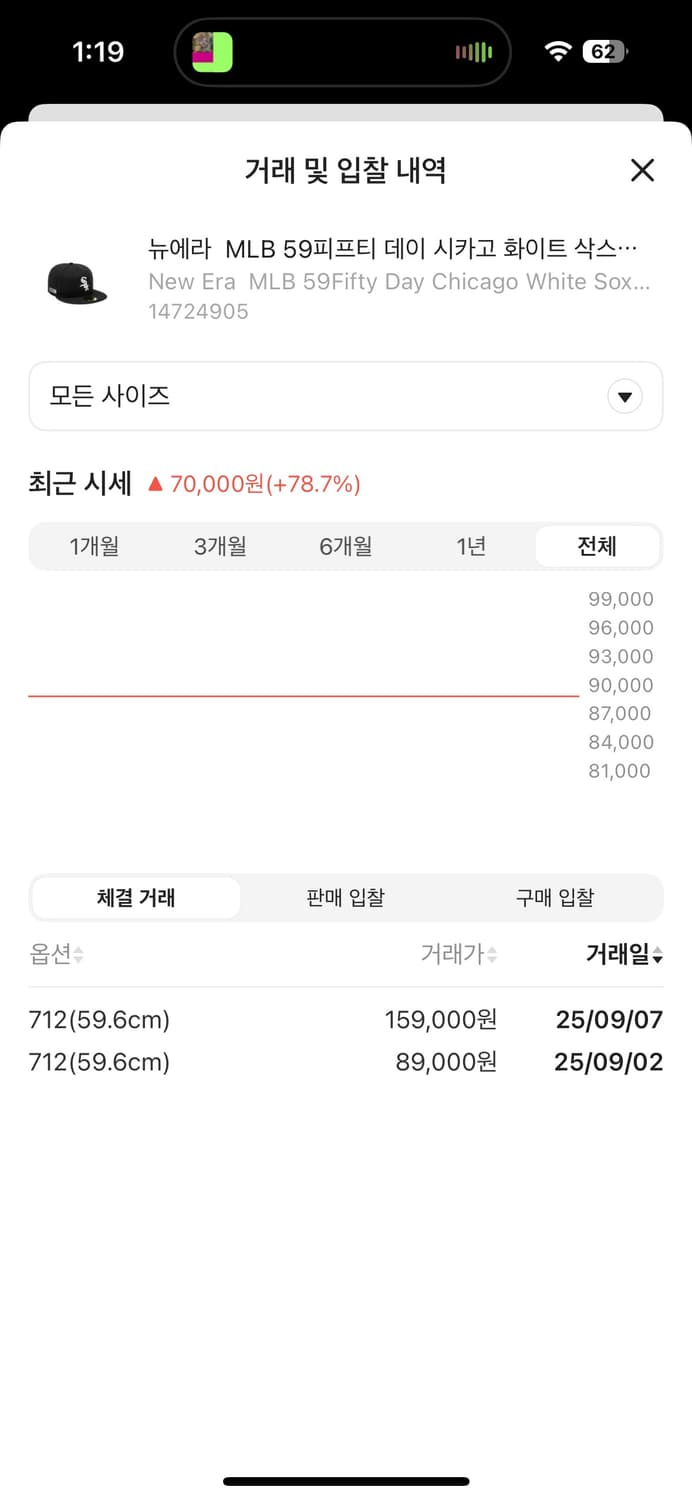Tap the sort arrow on 거래일 column header
Viewport: 692px width, 1500px height.
658,954
